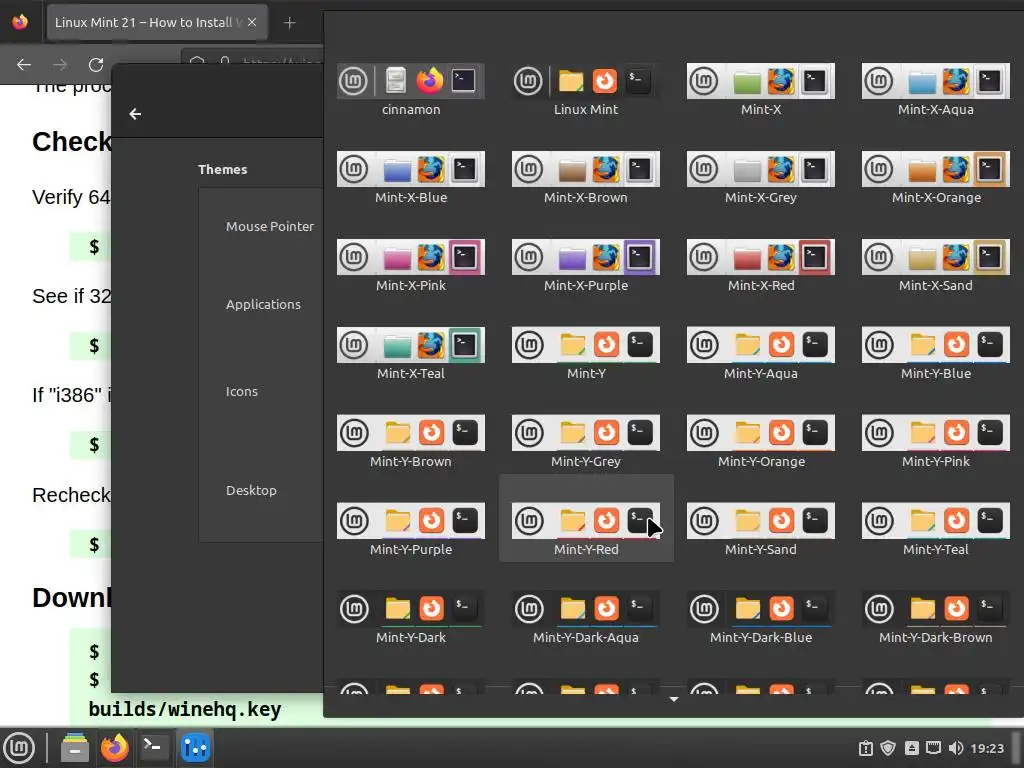
Task: Launch Firefox from the panel
Action: 114,748
